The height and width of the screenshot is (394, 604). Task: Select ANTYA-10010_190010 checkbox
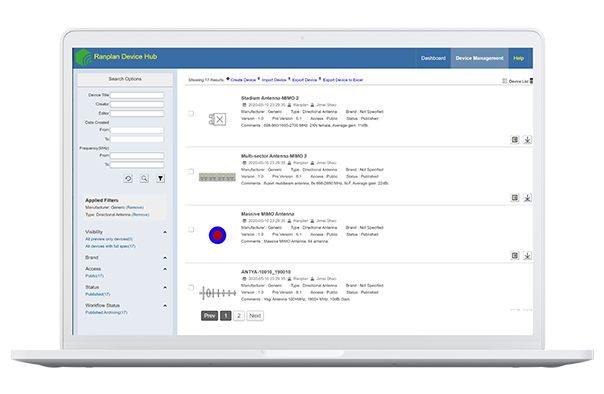(191, 287)
